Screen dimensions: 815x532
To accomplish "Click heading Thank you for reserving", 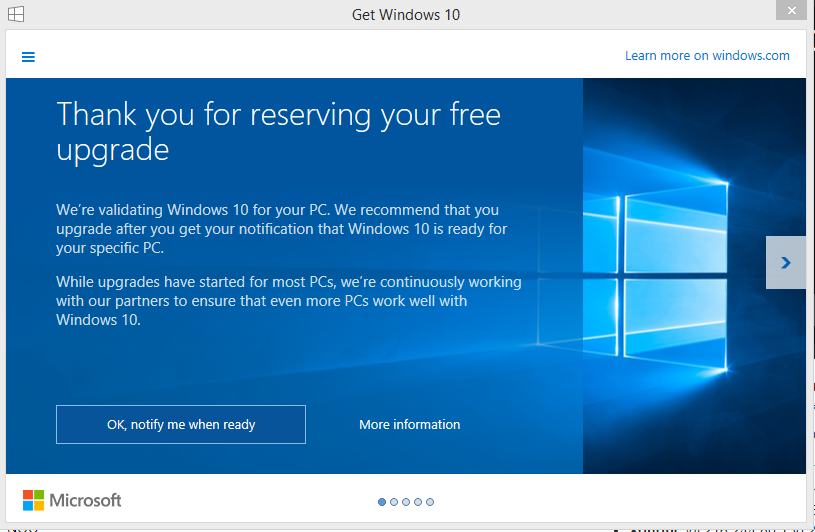I will click(x=278, y=131).
